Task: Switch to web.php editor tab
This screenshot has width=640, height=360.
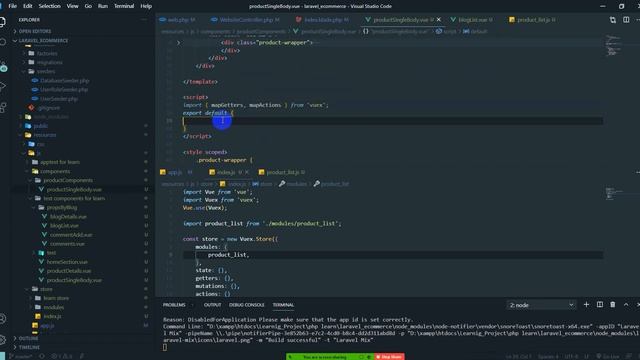Action: 178,20
